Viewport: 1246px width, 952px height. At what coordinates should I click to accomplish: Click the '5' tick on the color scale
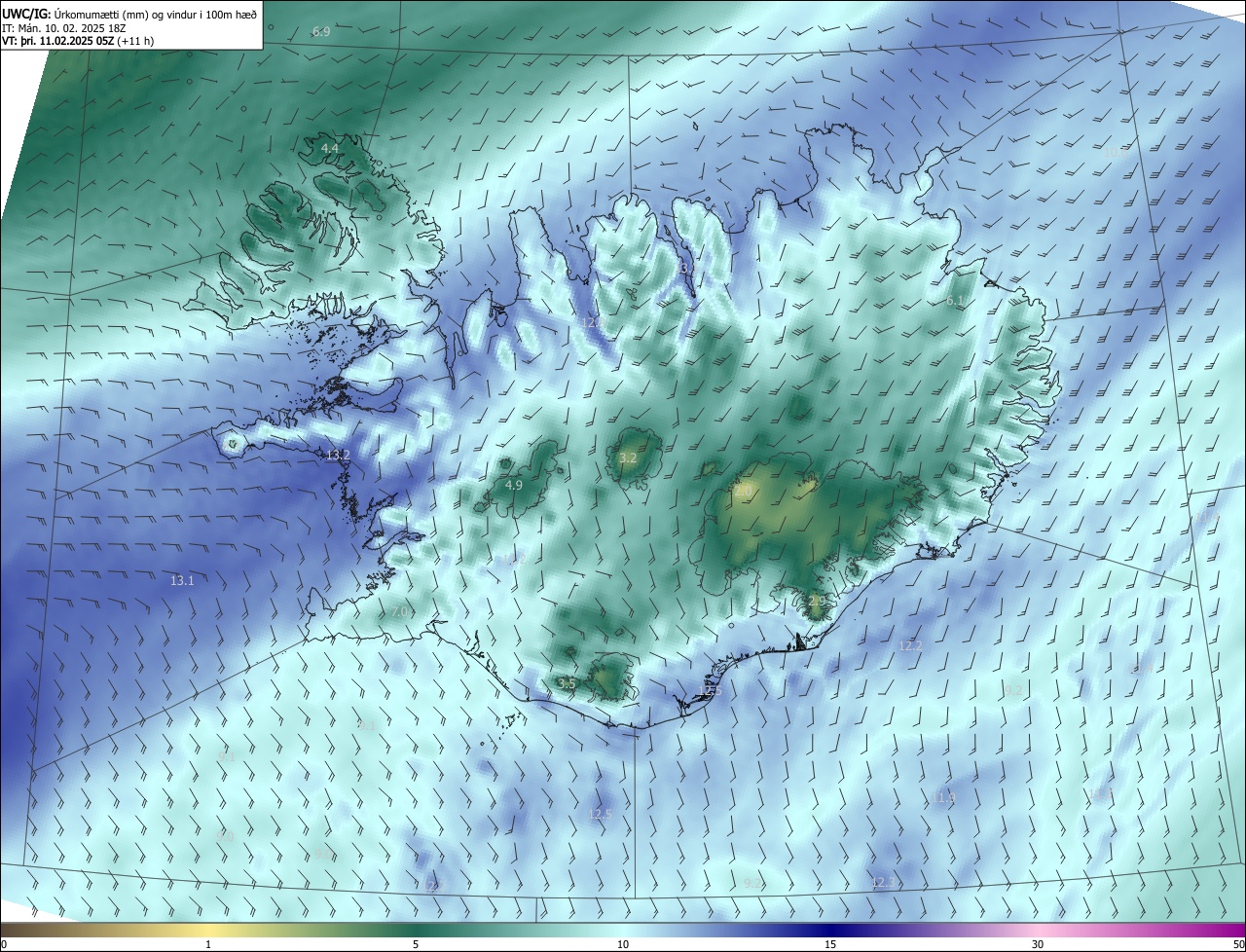pyautogui.click(x=416, y=944)
